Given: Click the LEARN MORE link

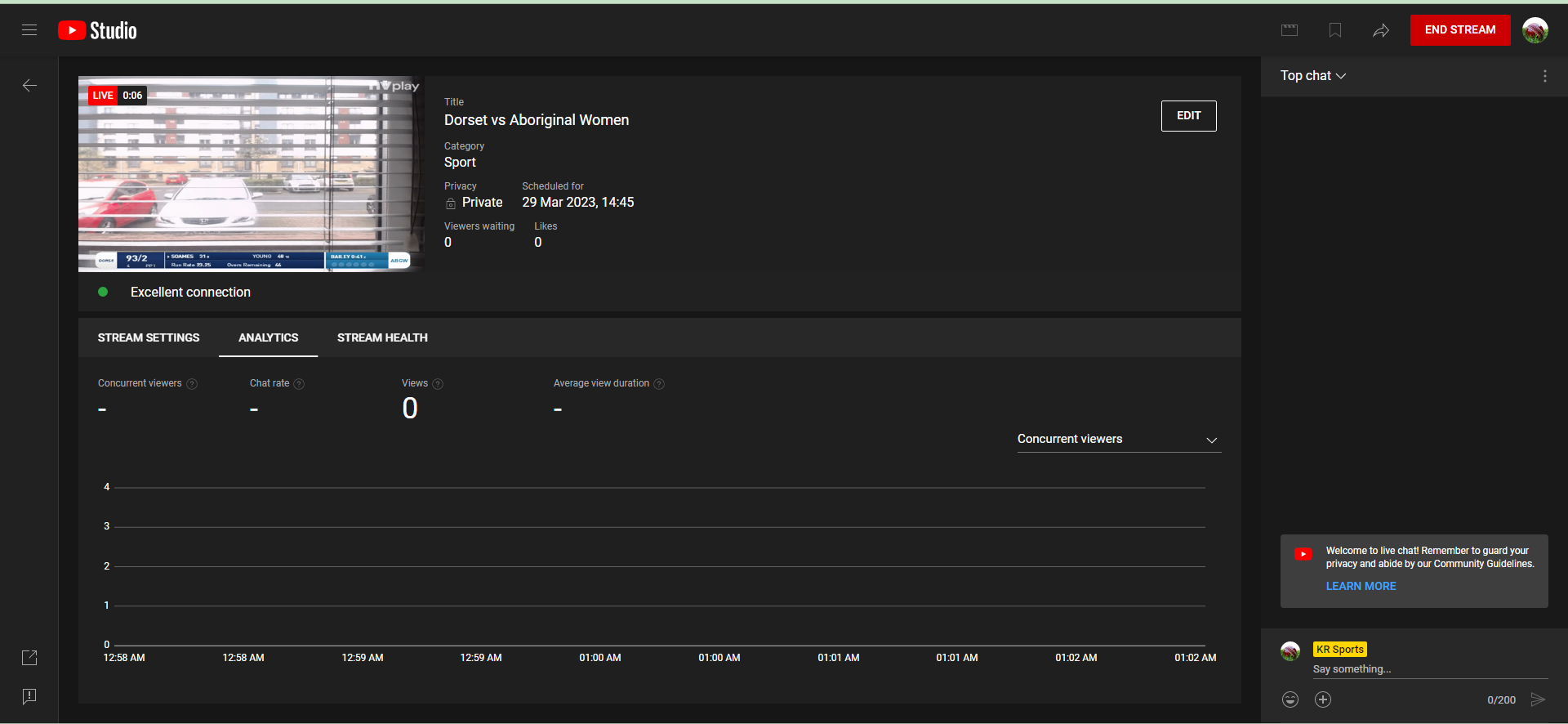Looking at the screenshot, I should coord(1361,586).
